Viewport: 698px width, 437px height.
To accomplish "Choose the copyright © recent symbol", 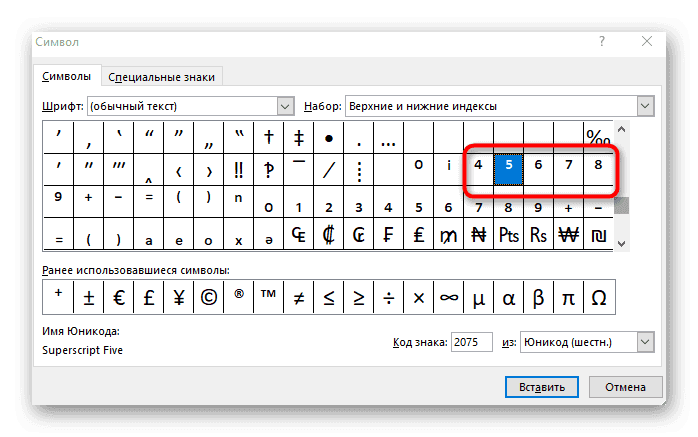I will (x=208, y=297).
